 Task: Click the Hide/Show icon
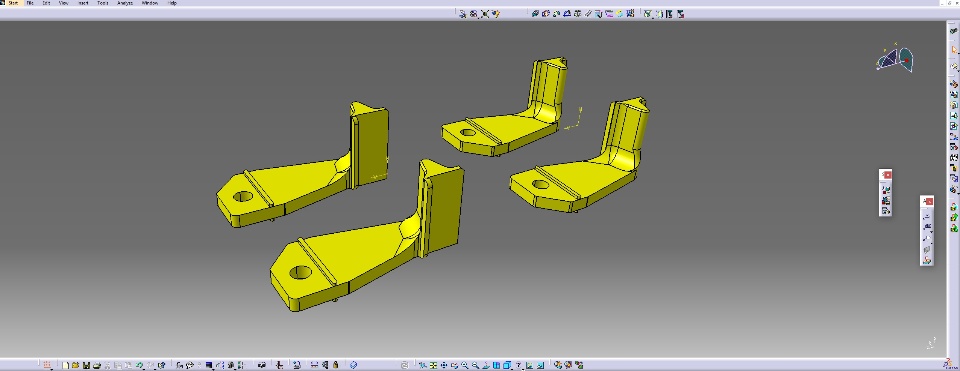[x=529, y=365]
